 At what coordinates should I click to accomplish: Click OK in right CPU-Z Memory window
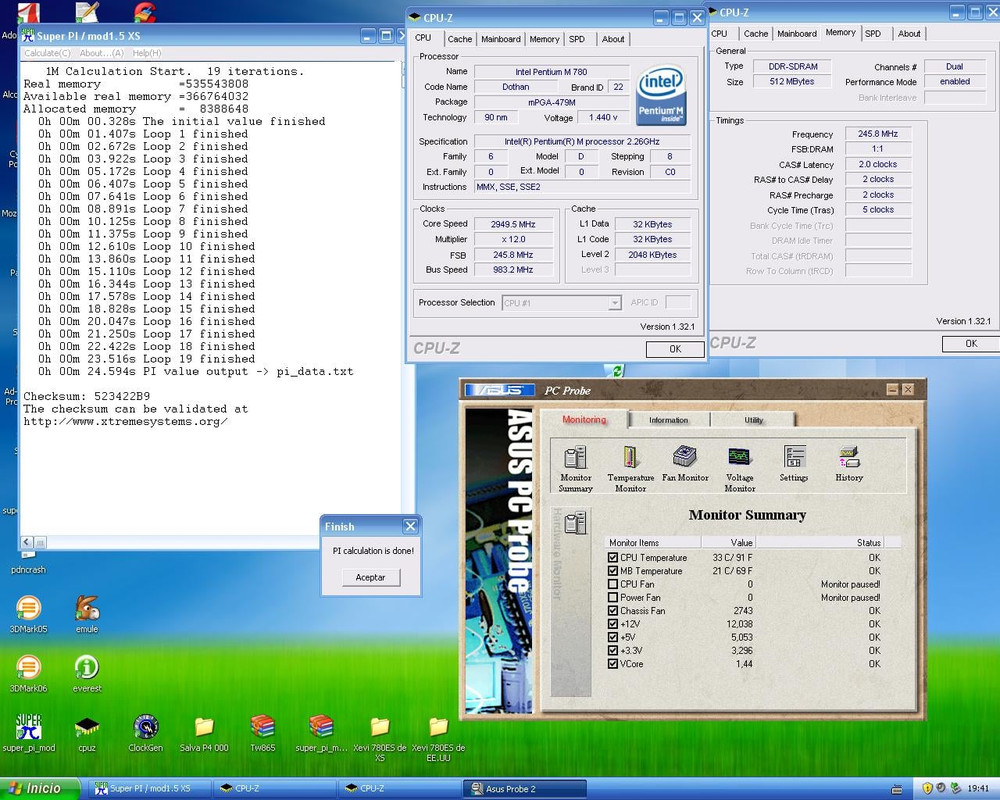971,343
